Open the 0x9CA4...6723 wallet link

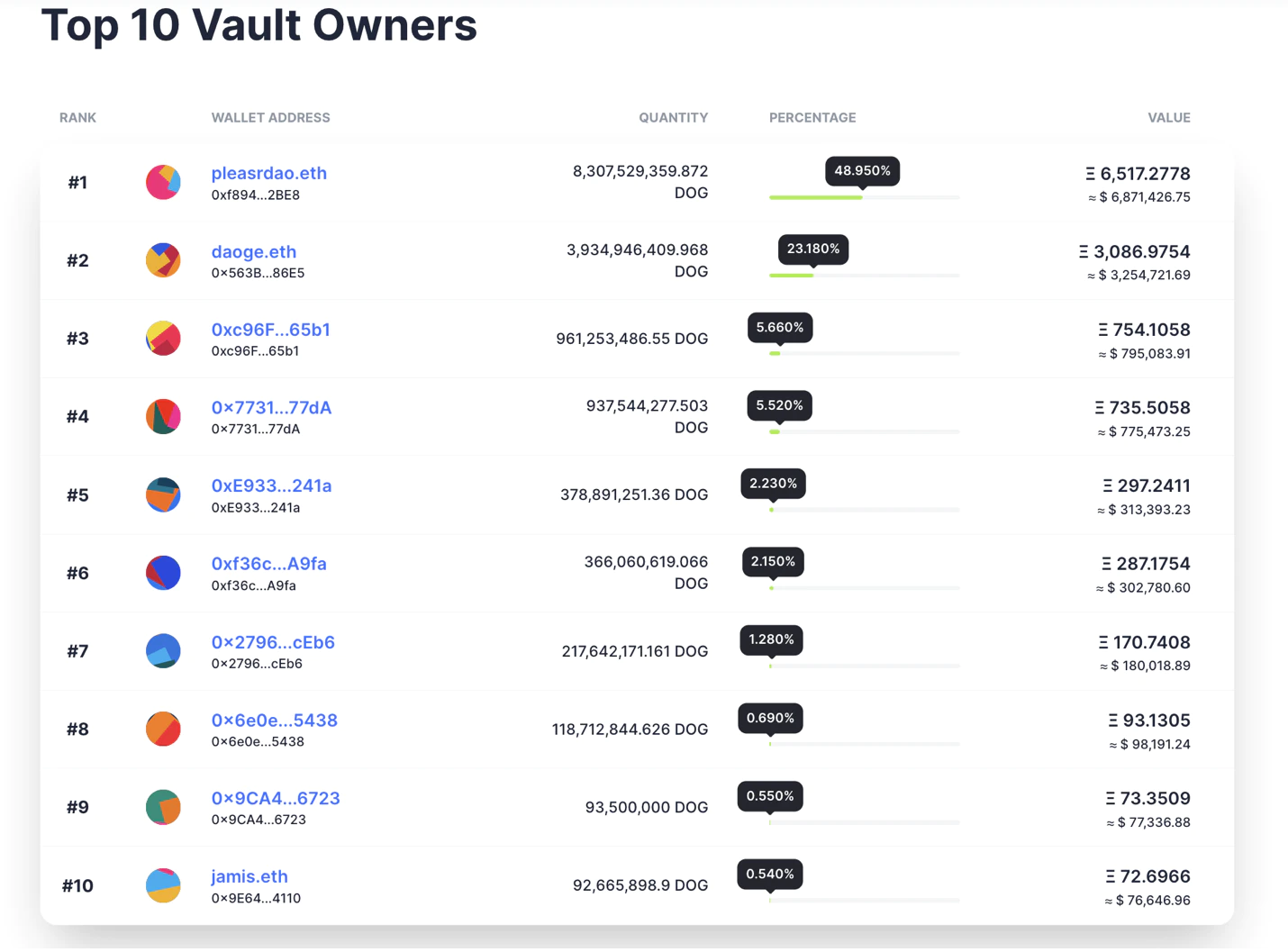pos(275,799)
